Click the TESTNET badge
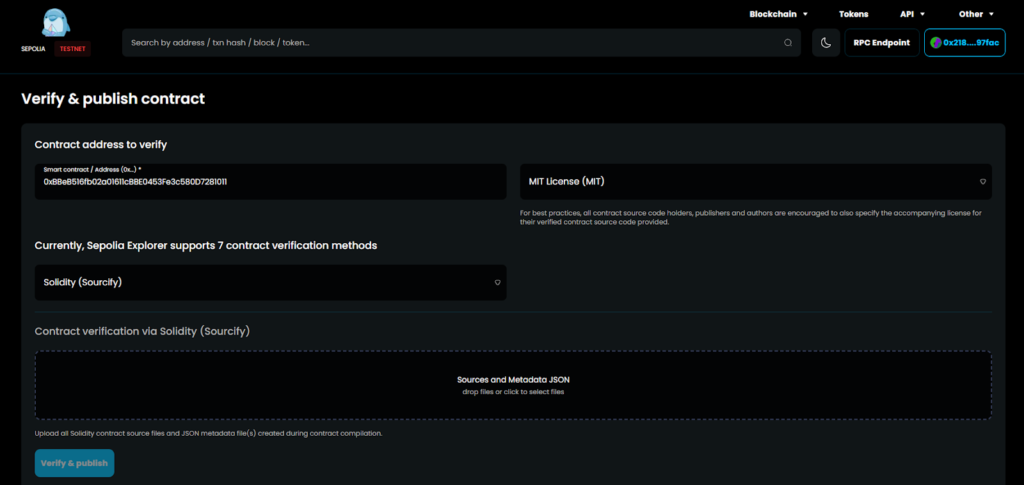Viewport: 1024px width, 485px height. (72, 49)
